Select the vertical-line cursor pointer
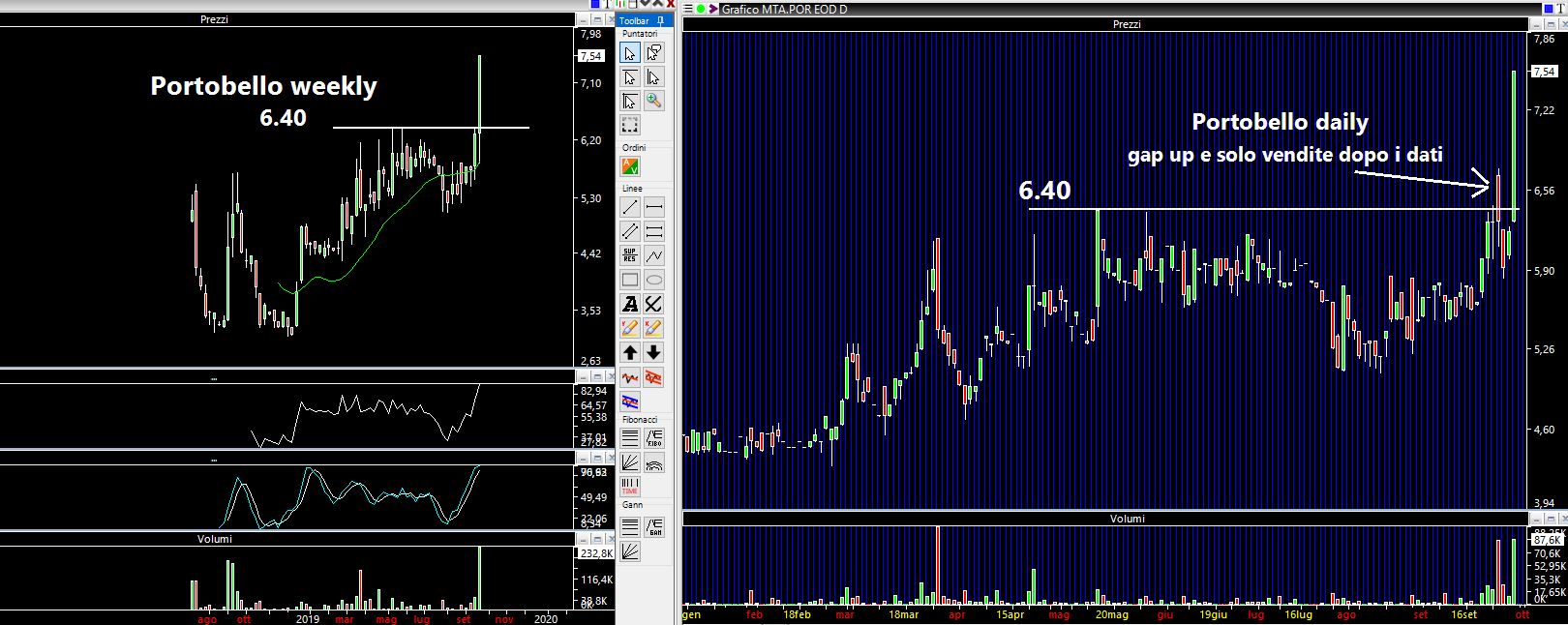The height and width of the screenshot is (625, 1568). coord(654,77)
